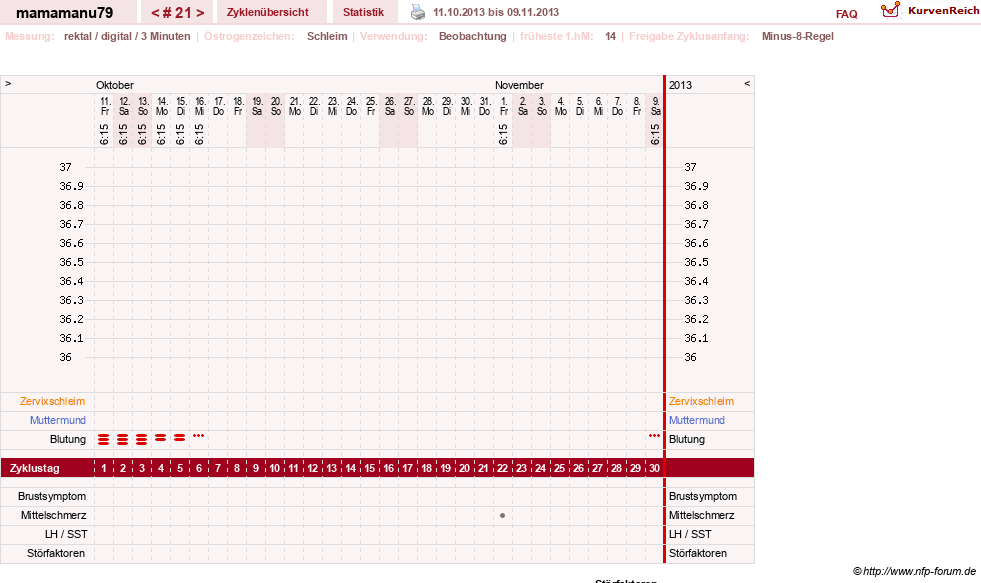981x583 pixels.
Task: Click the left Blutung row label
Action: [68, 439]
